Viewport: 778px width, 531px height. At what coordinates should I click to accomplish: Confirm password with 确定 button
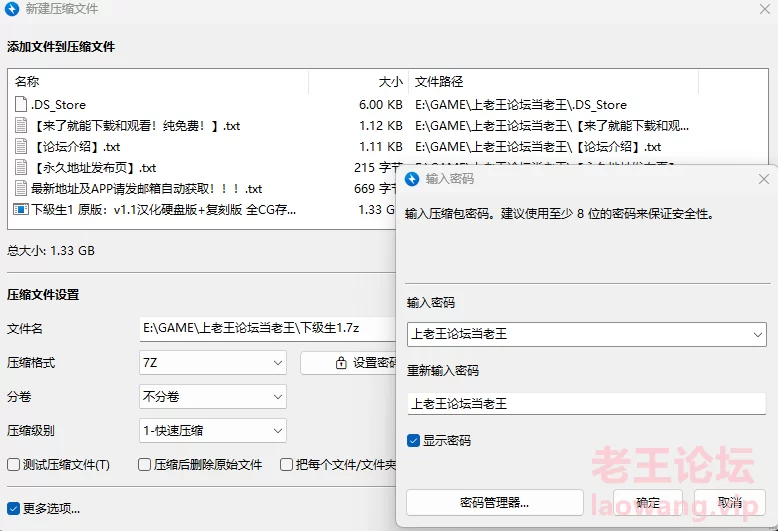pos(648,503)
